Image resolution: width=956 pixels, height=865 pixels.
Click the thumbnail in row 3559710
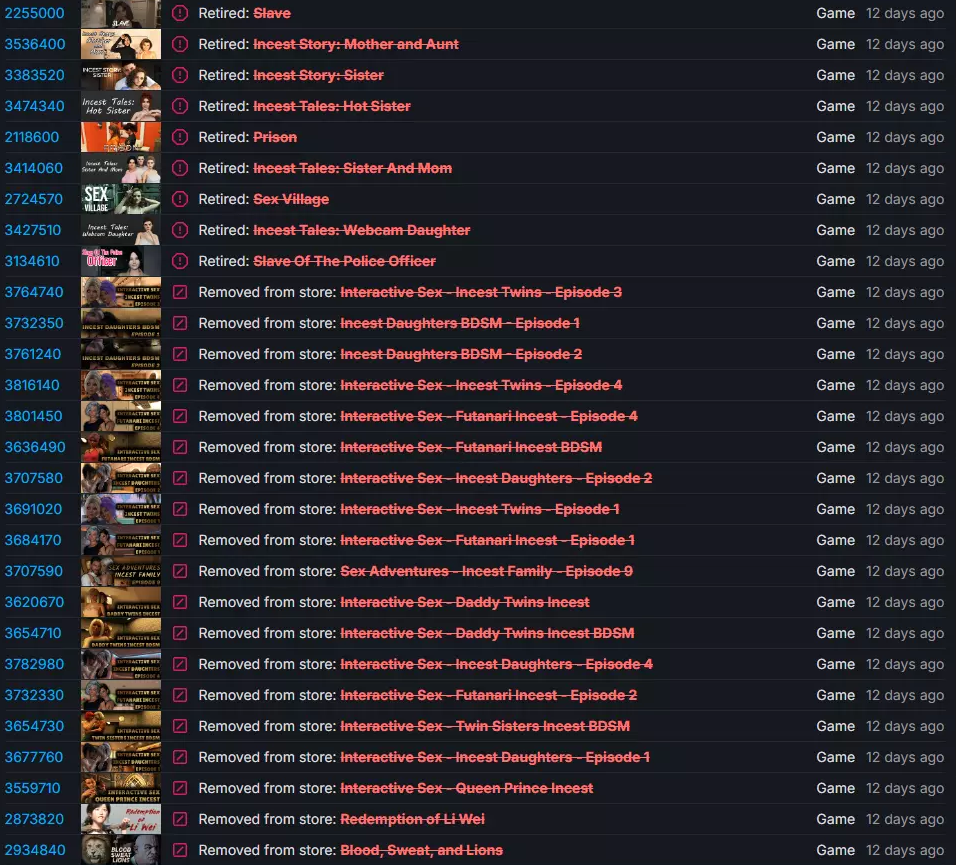[121, 788]
